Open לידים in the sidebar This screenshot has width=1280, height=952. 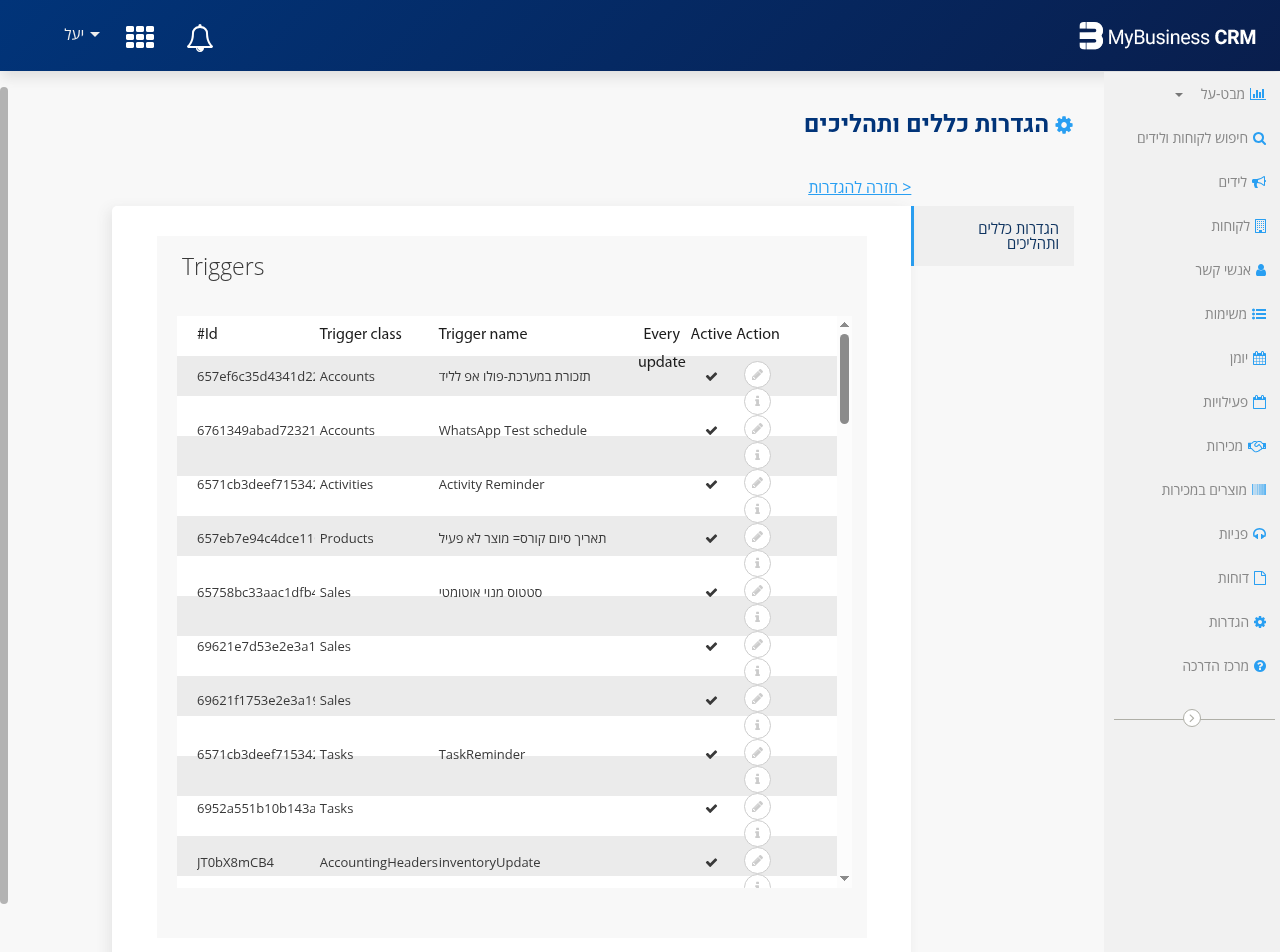(1241, 182)
